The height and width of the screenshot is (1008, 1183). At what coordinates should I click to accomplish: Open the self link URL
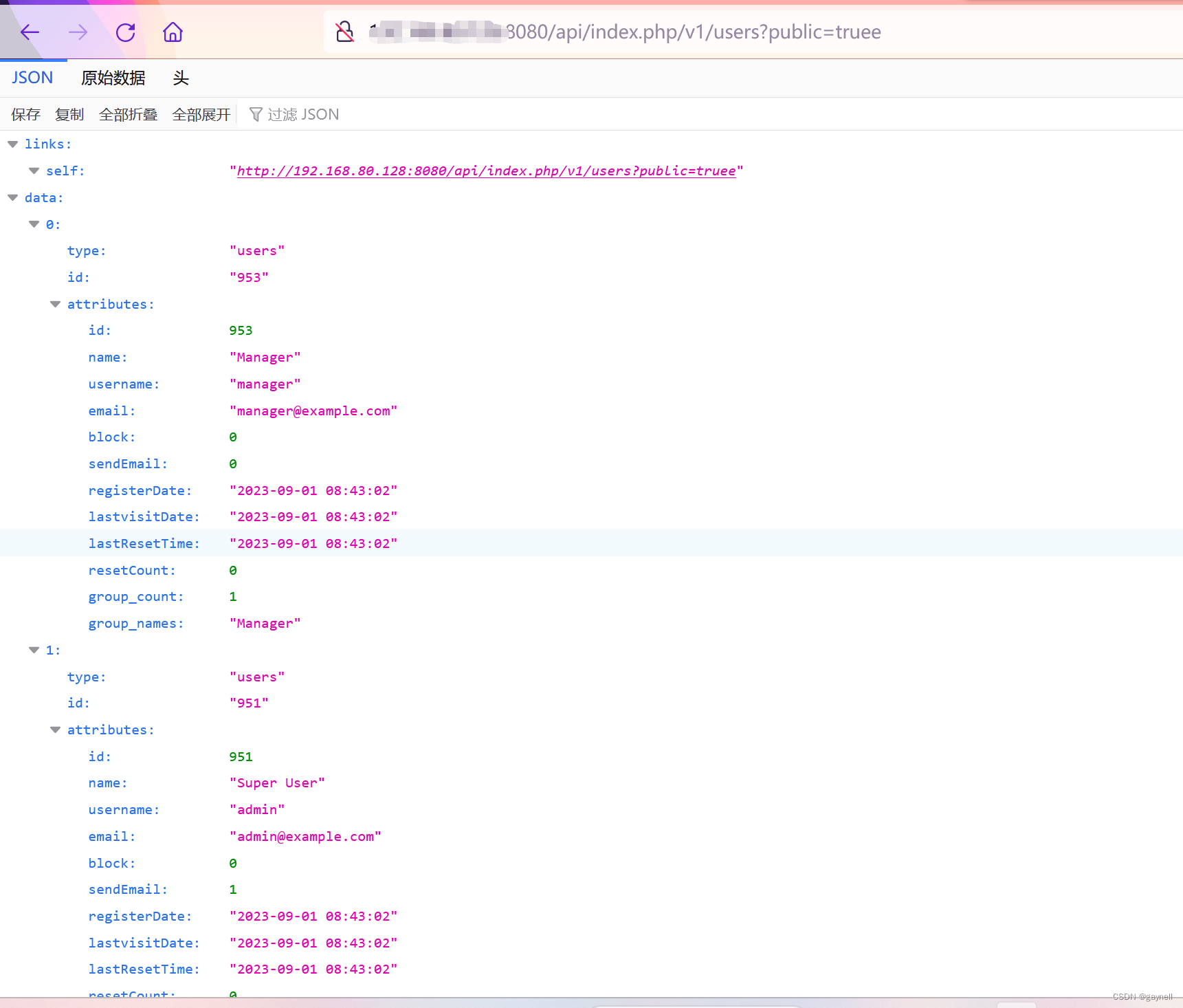pos(486,171)
